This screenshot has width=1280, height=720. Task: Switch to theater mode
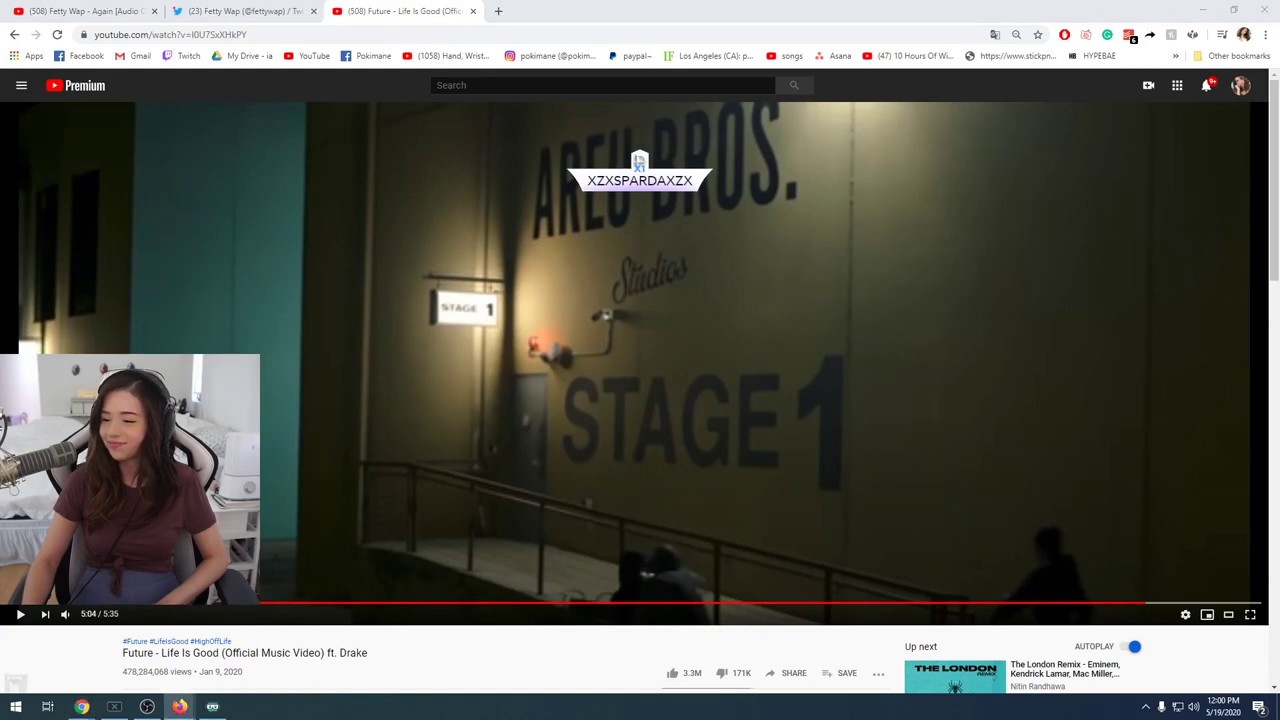pyautogui.click(x=1228, y=614)
